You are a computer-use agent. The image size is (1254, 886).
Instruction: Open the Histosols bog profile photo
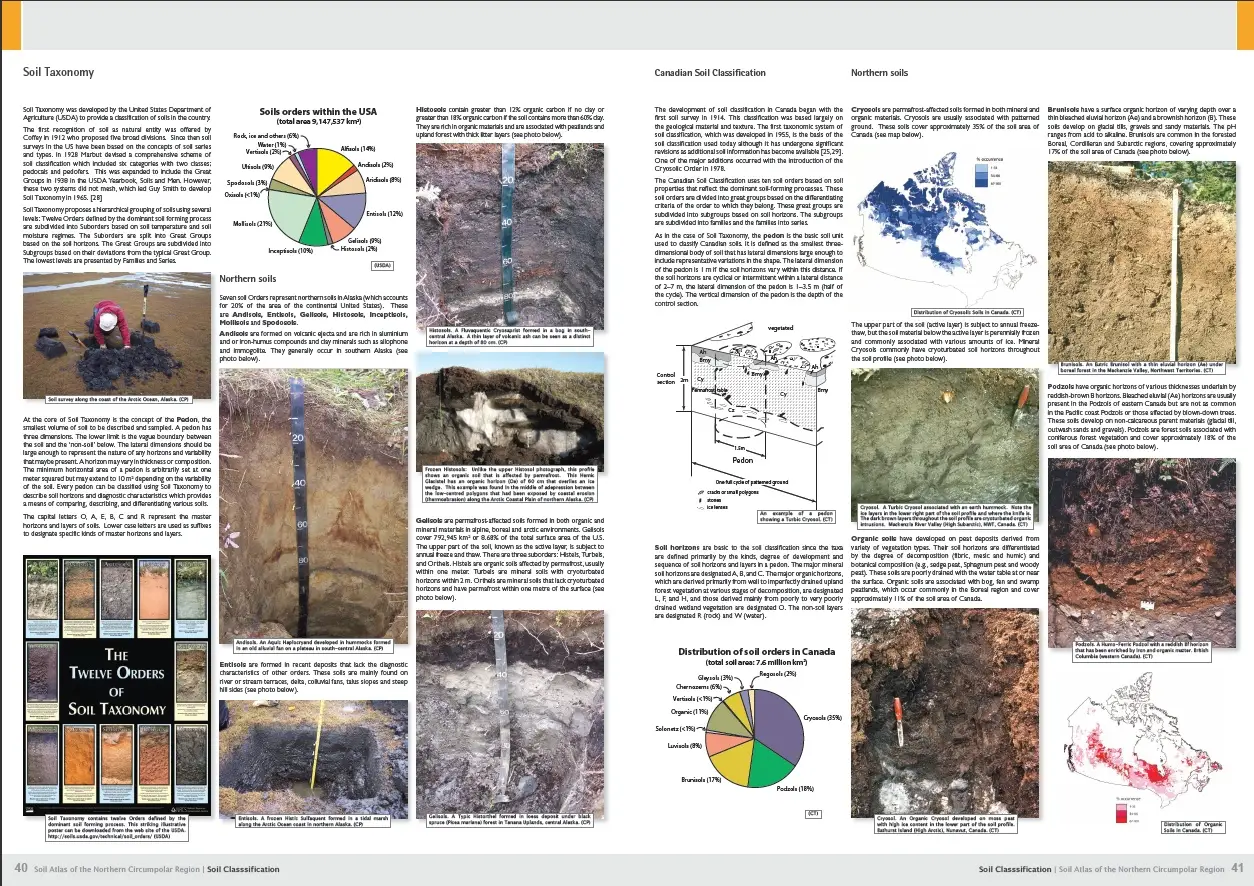510,234
